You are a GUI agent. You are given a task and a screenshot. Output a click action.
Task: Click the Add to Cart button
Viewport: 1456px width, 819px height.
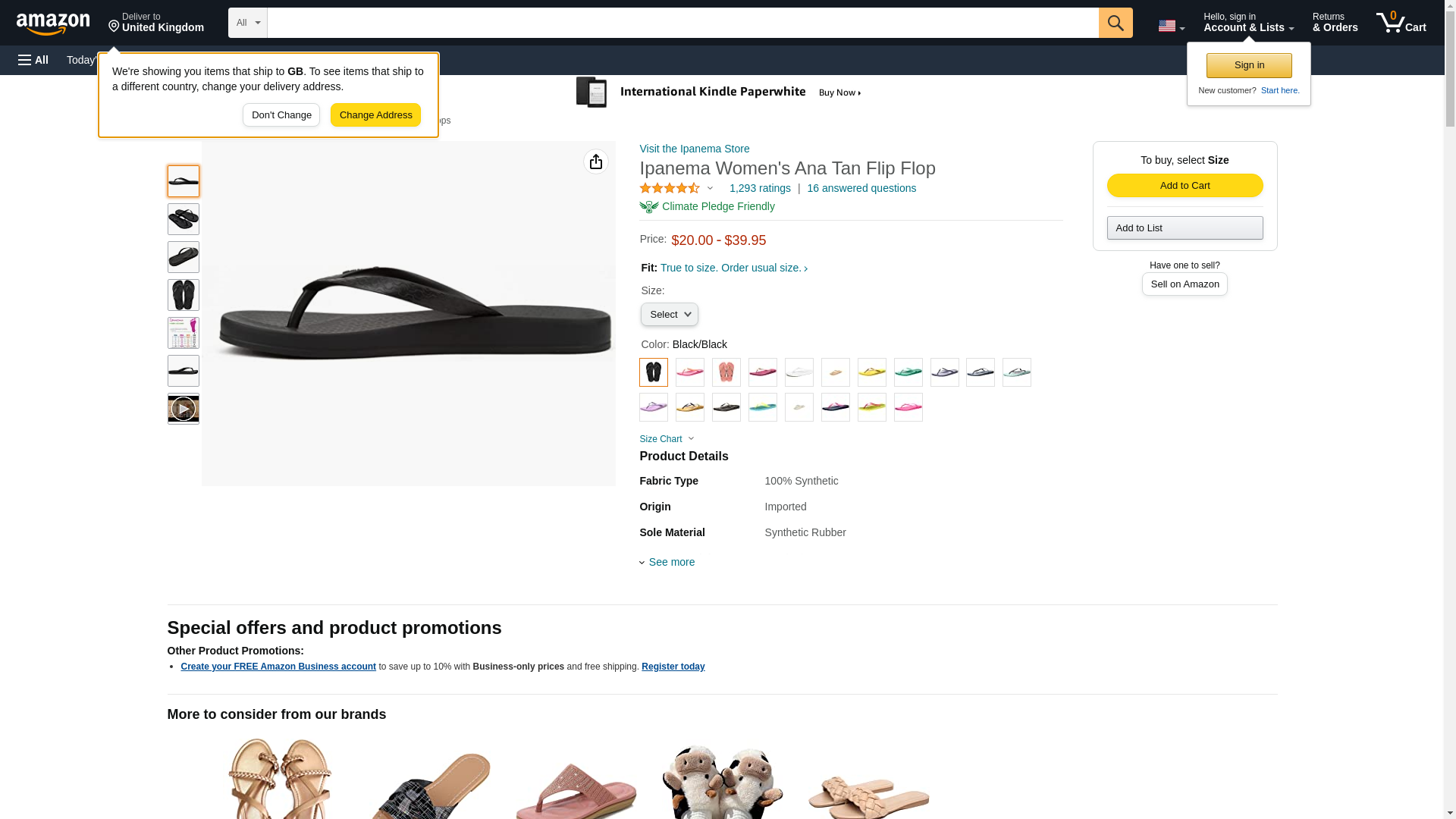tap(1185, 186)
